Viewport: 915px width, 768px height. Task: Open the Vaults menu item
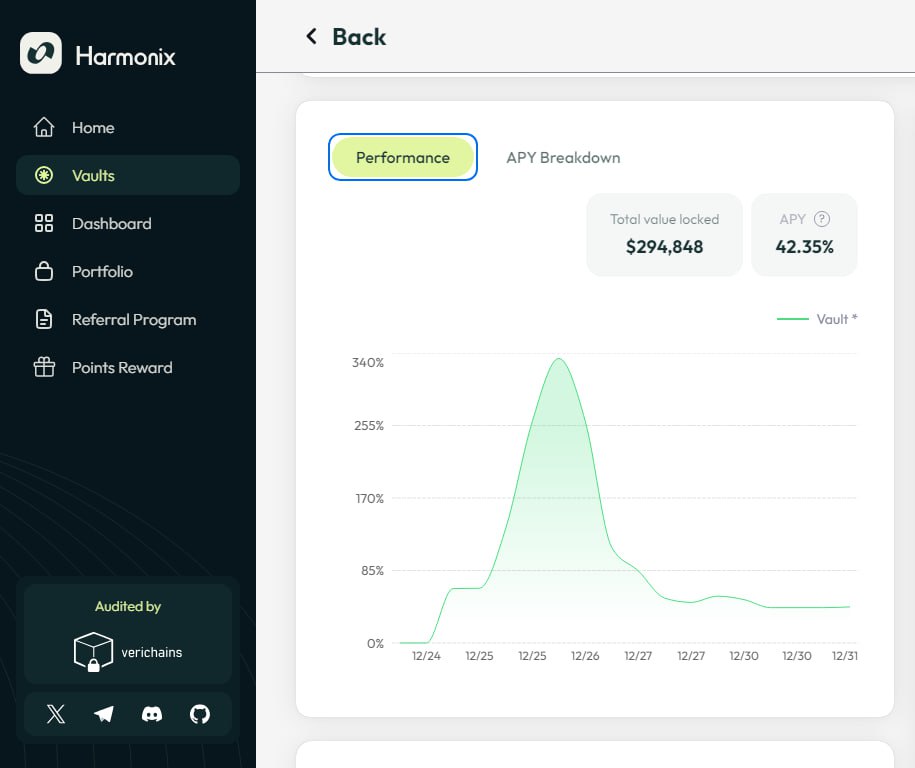[x=128, y=175]
